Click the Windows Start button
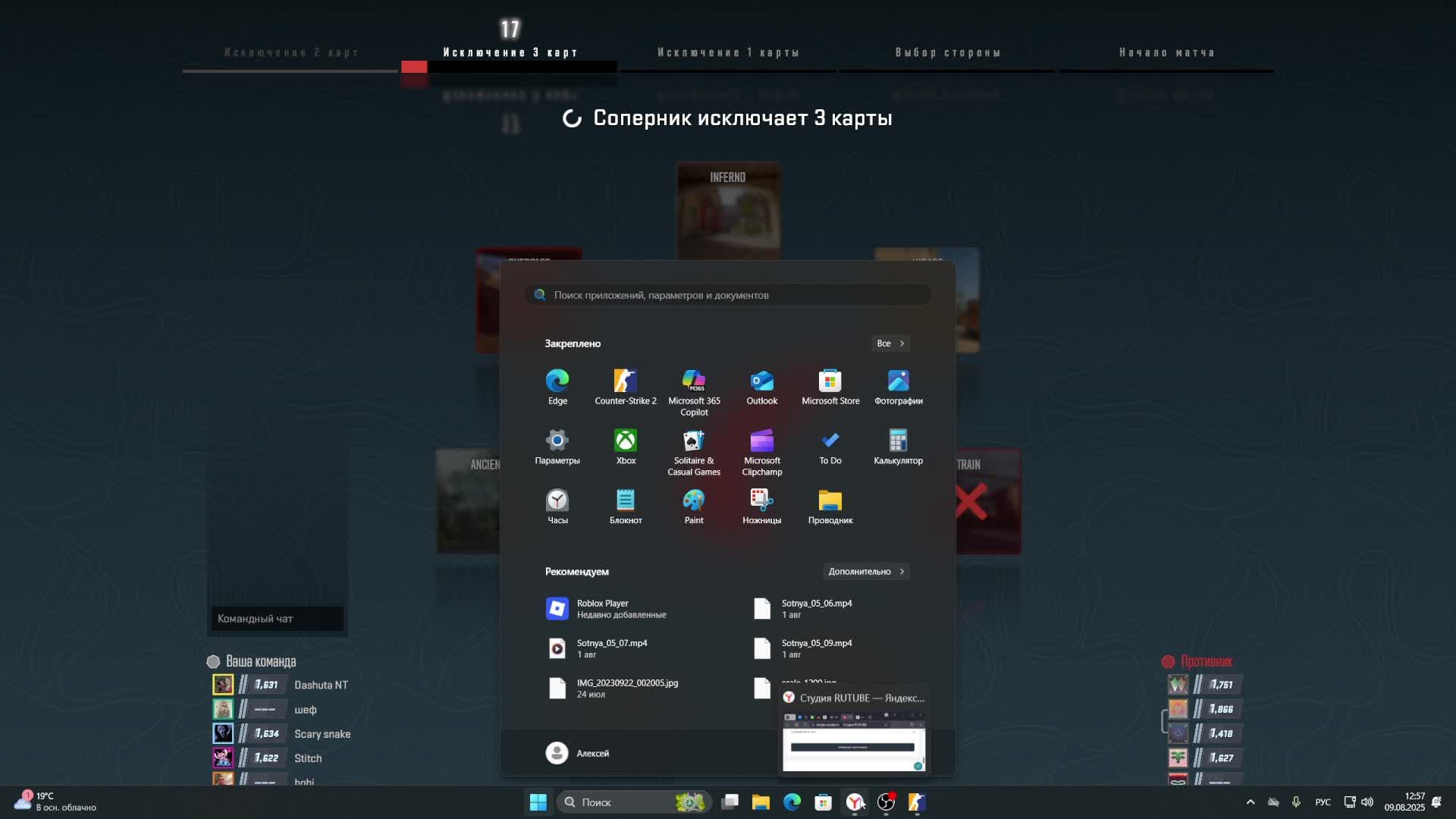Screen dimensions: 1456x819 538,802
